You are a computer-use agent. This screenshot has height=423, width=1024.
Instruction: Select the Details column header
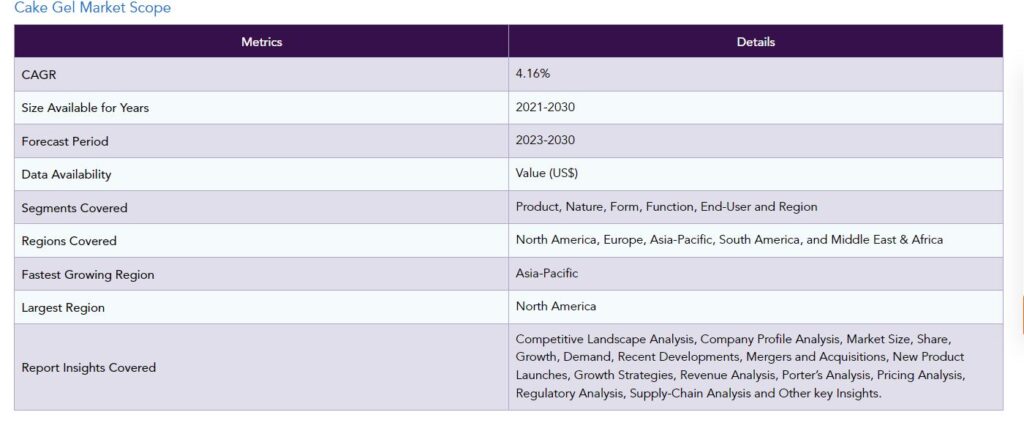coord(756,42)
